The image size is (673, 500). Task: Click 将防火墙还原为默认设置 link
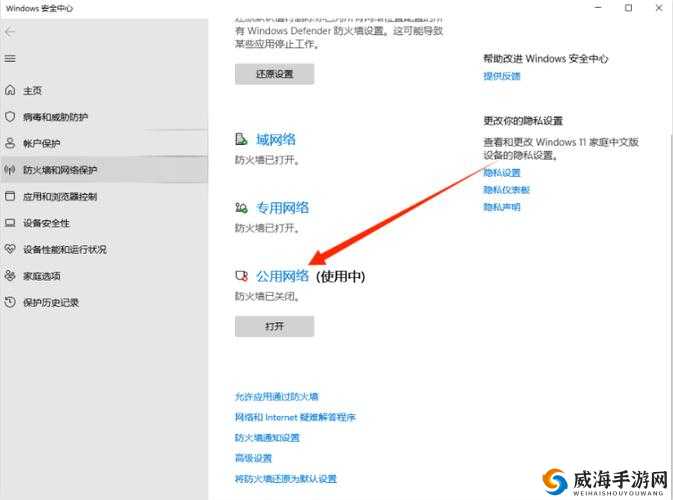coord(285,479)
